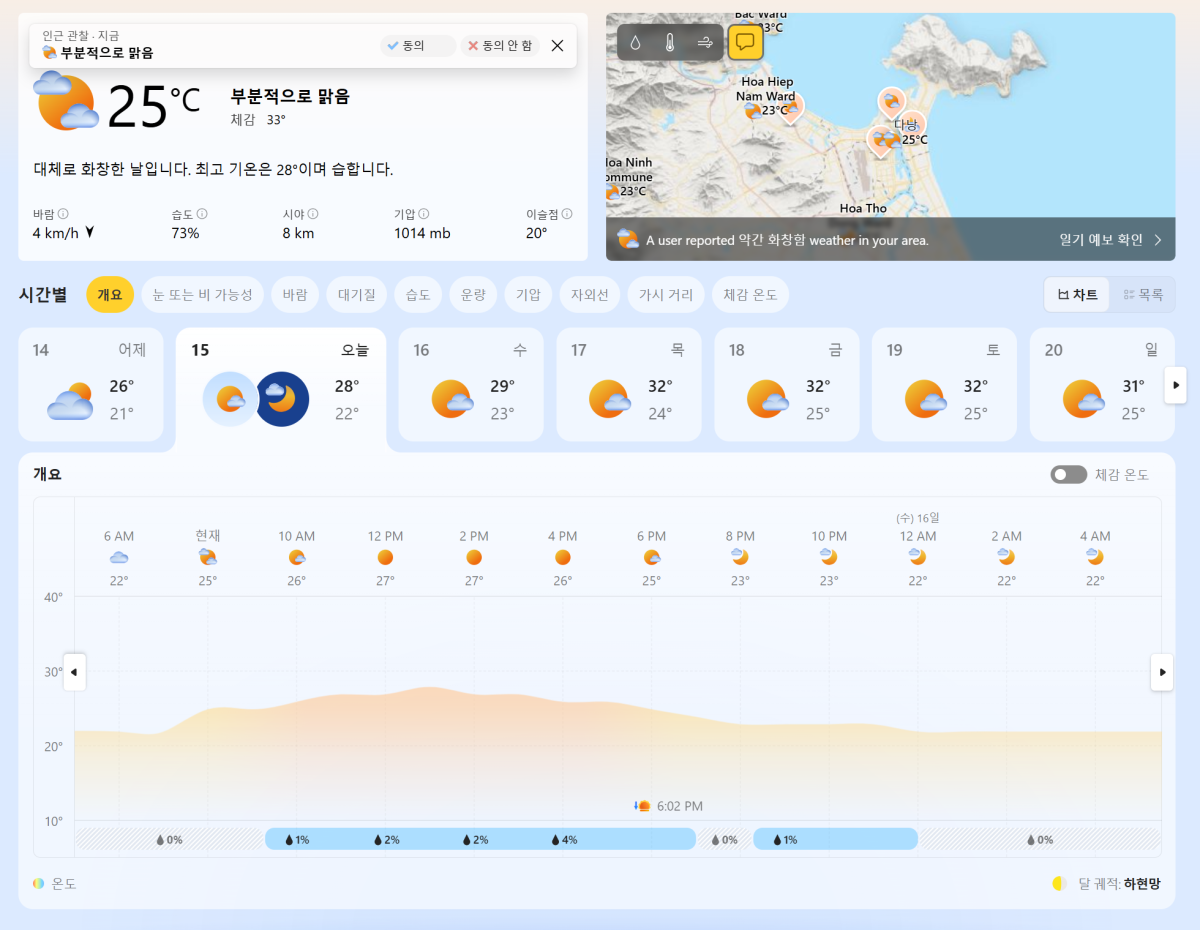Click the 4% precipitation chance label
The height and width of the screenshot is (930, 1200).
point(565,840)
